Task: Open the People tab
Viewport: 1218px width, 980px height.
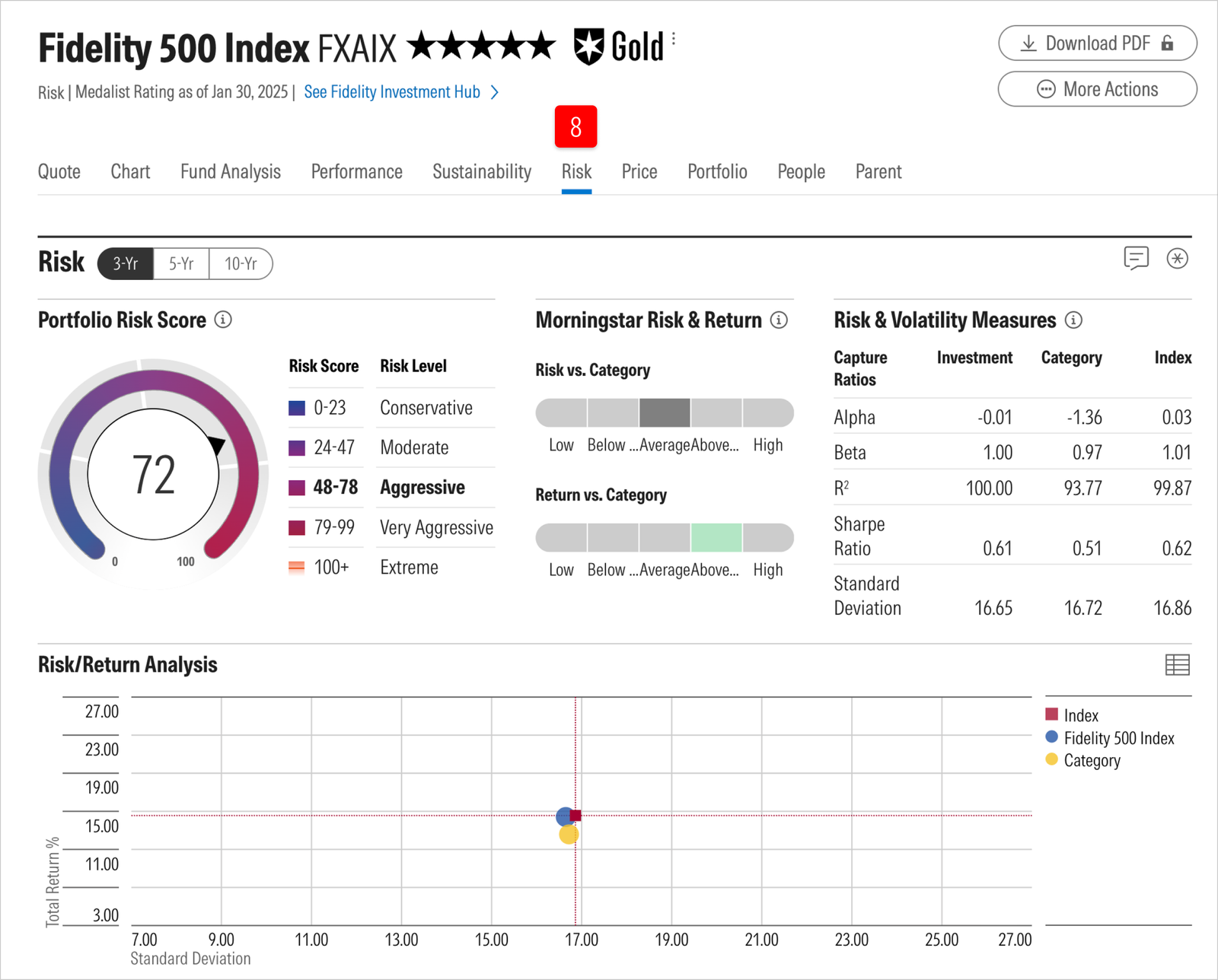Action: click(x=801, y=172)
